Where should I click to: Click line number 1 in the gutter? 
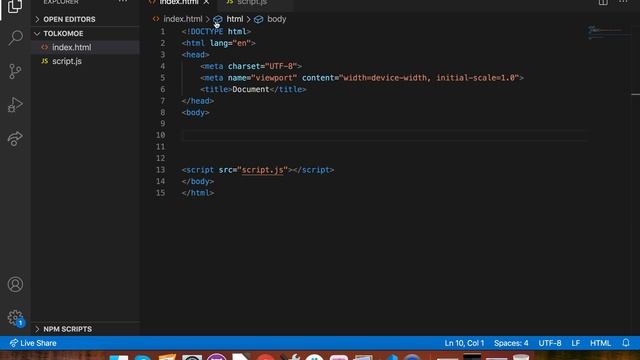point(162,31)
